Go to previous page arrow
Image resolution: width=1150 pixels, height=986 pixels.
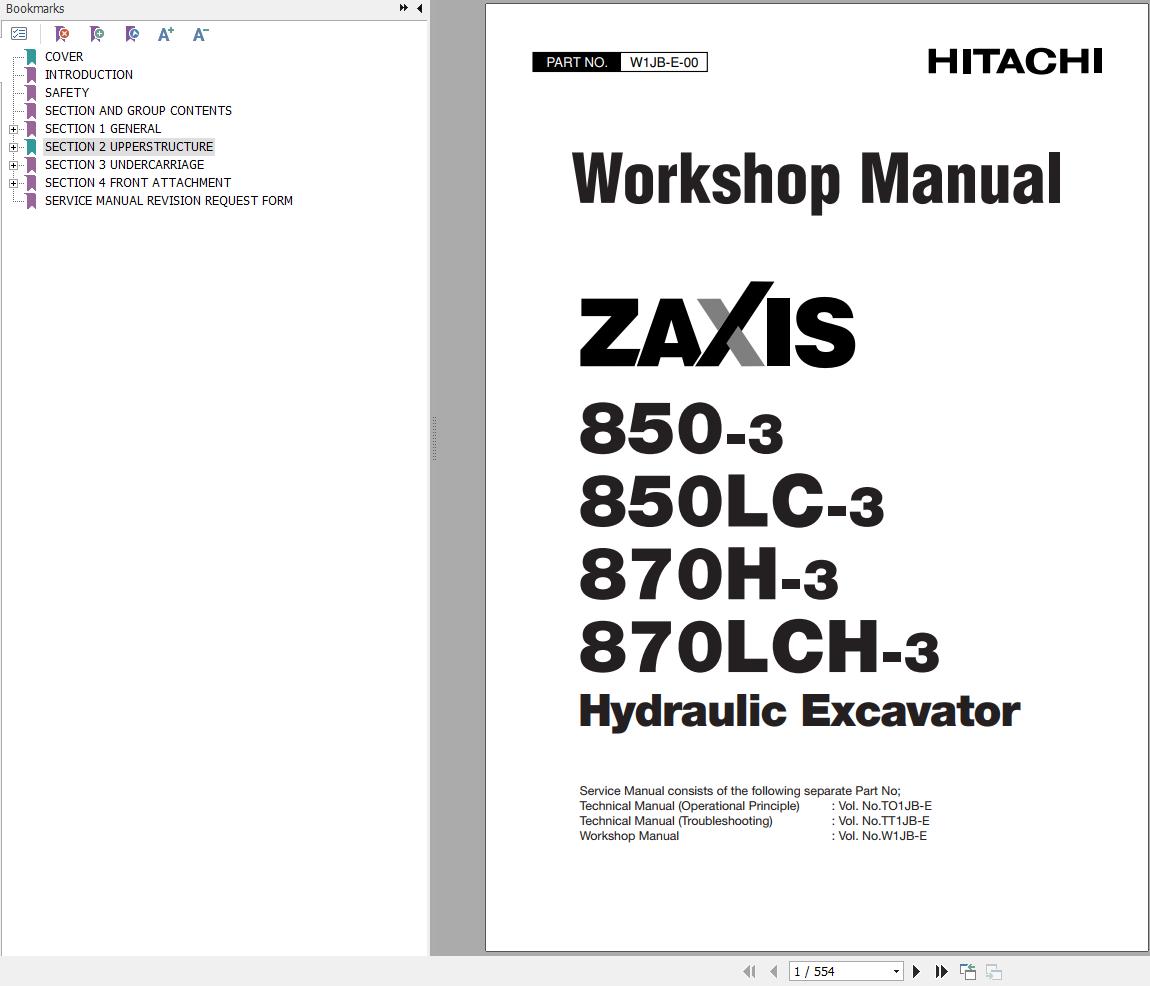(774, 971)
